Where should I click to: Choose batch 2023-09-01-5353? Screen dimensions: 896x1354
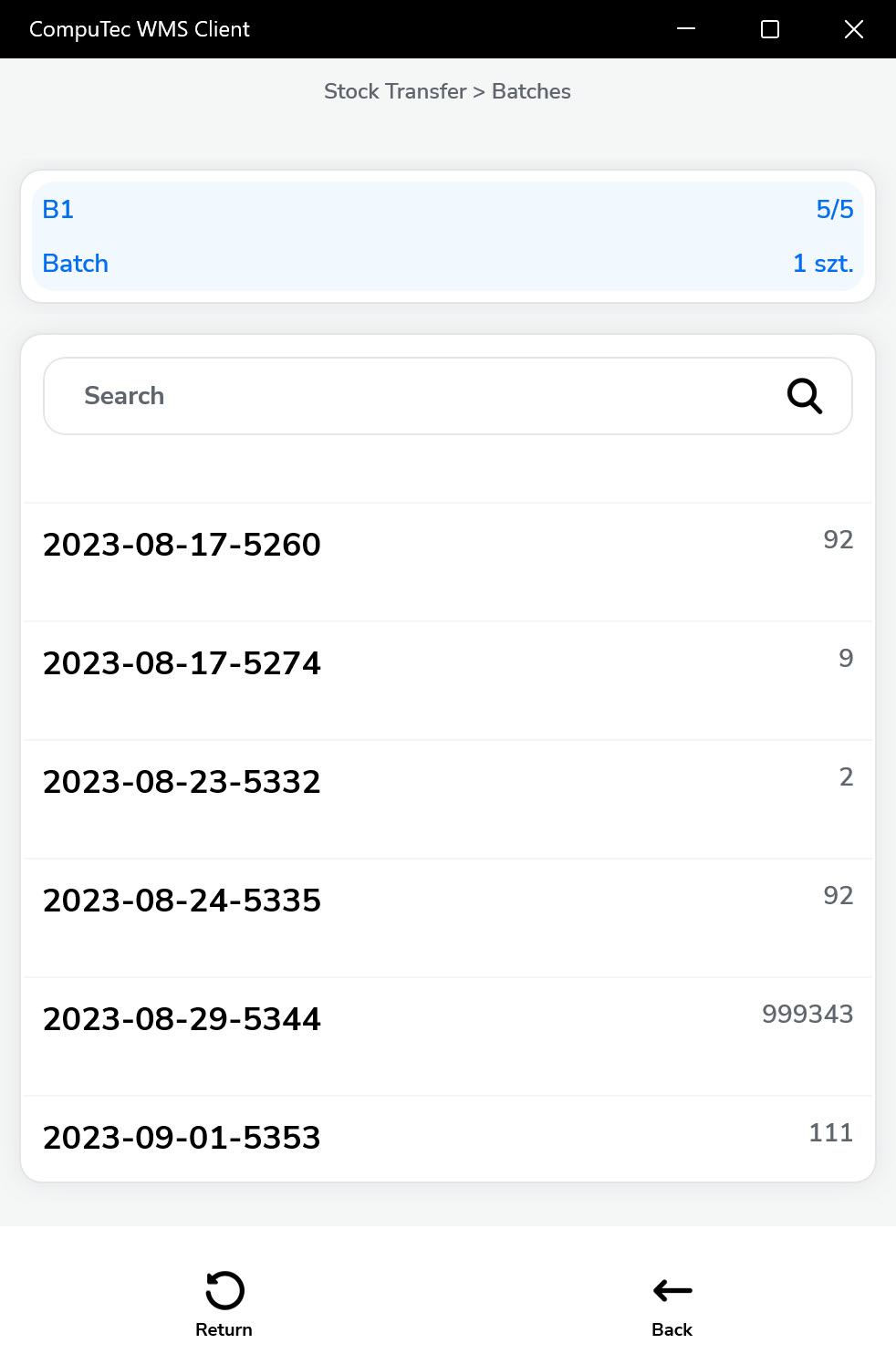182,1138
